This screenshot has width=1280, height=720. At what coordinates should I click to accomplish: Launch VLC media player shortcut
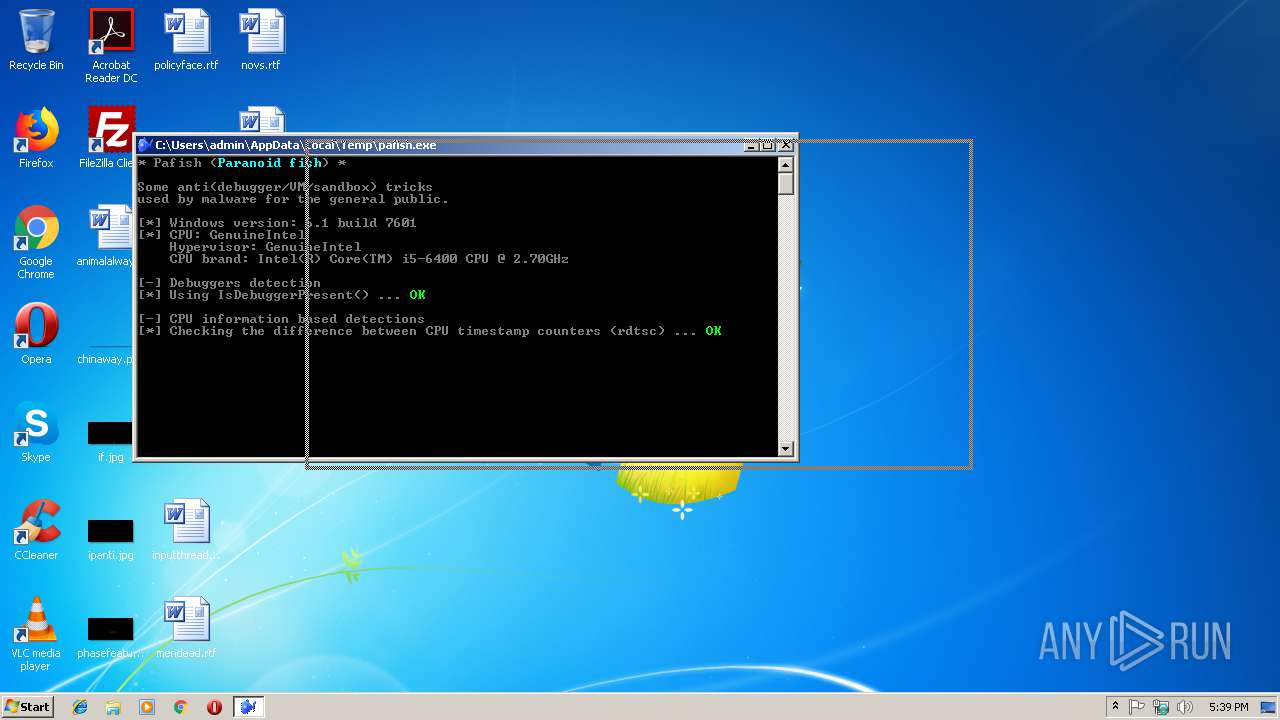point(36,634)
